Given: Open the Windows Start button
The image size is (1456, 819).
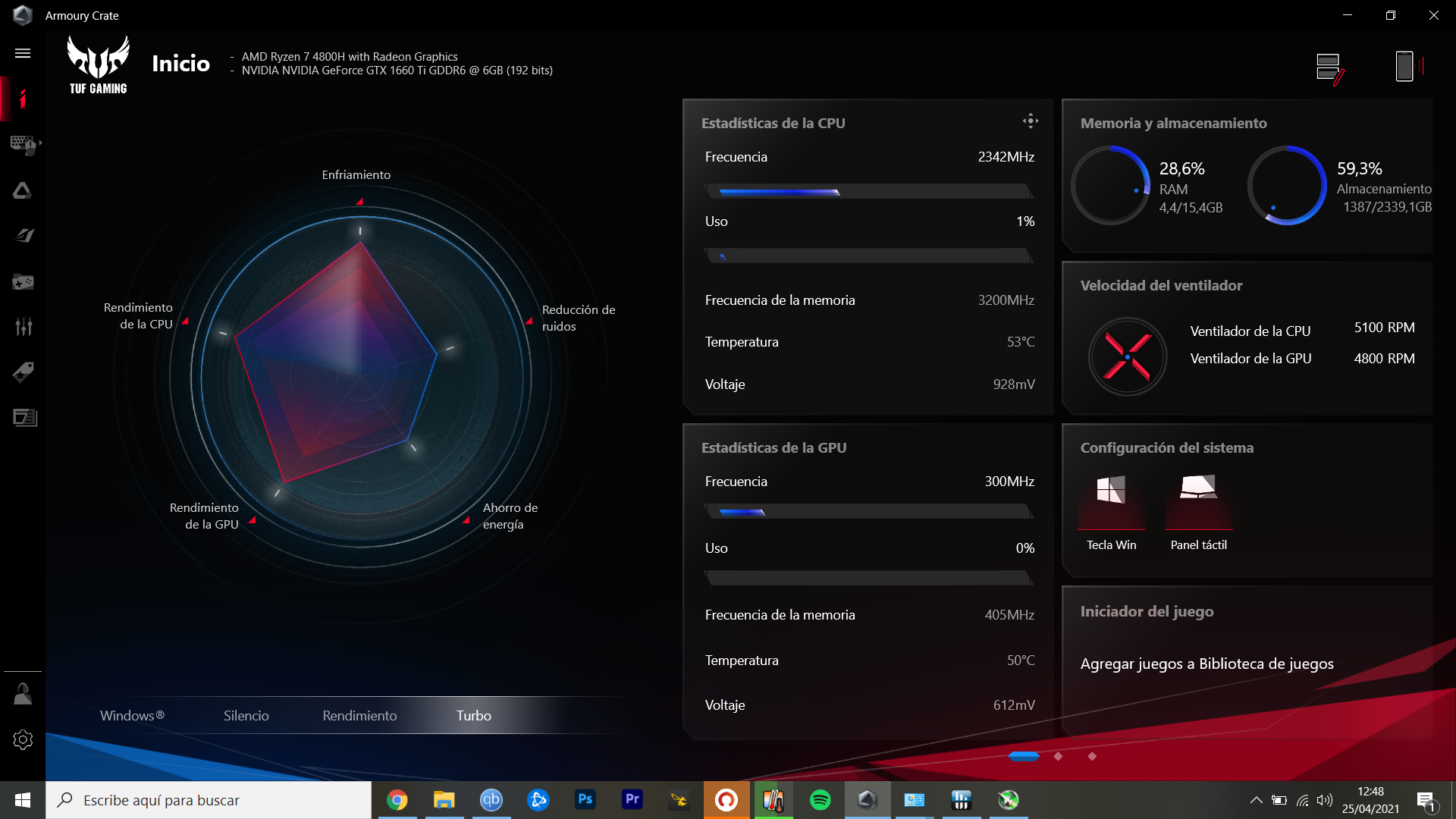Looking at the screenshot, I should pyautogui.click(x=23, y=800).
